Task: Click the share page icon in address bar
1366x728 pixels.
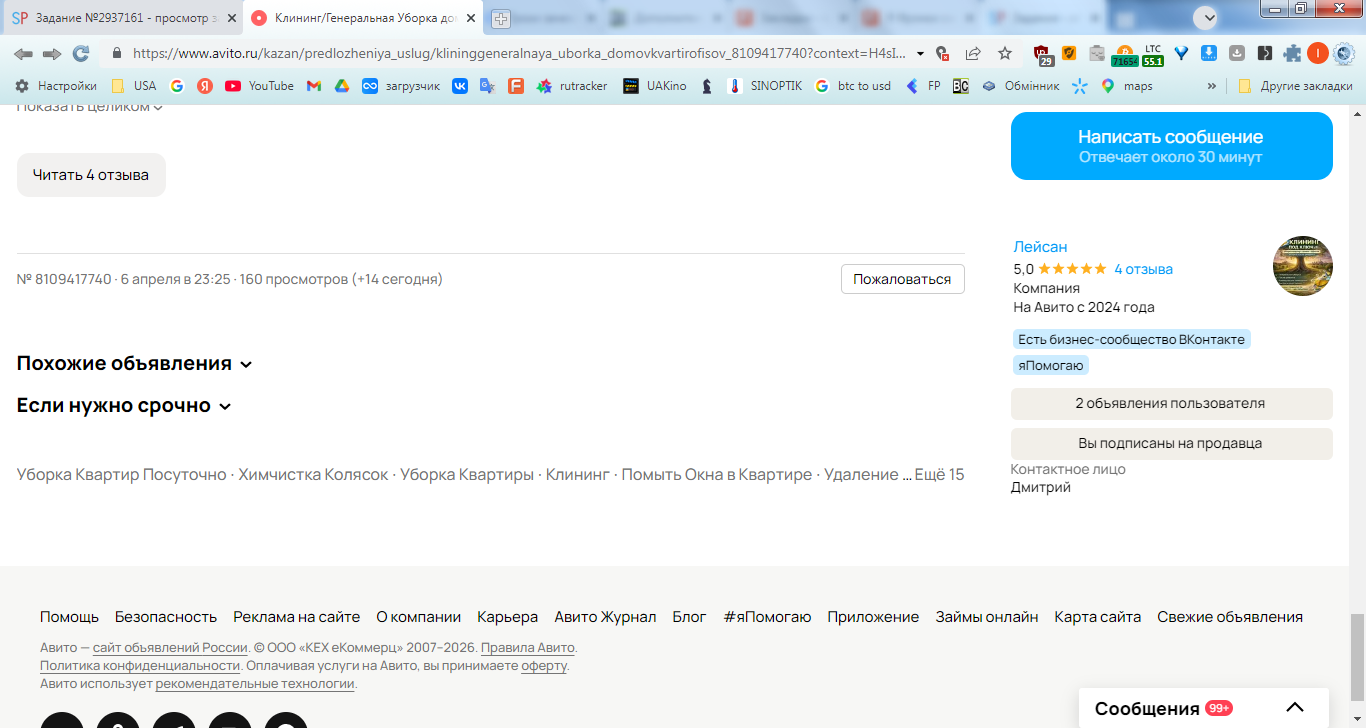Action: coord(973,54)
